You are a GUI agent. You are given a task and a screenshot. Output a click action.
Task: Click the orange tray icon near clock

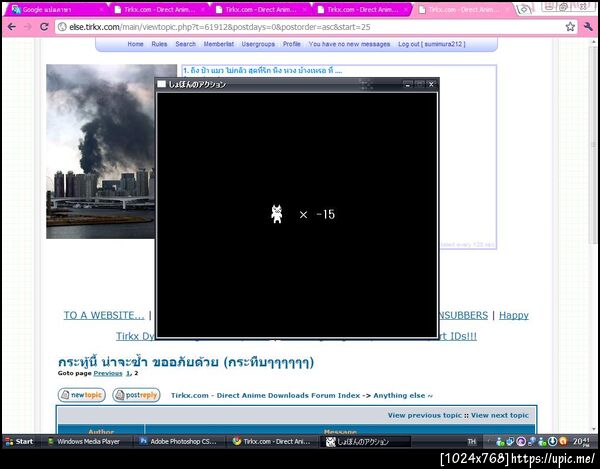pos(563,441)
